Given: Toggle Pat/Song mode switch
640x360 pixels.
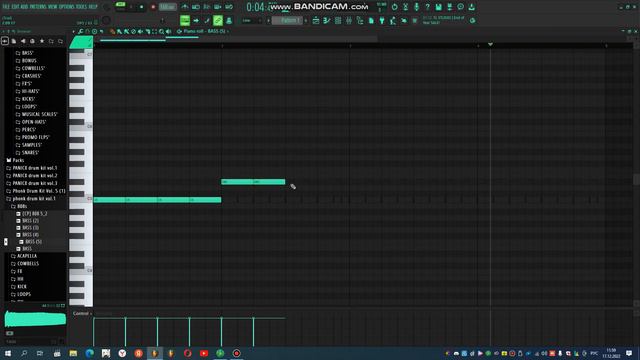Looking at the screenshot, I should [x=120, y=5].
